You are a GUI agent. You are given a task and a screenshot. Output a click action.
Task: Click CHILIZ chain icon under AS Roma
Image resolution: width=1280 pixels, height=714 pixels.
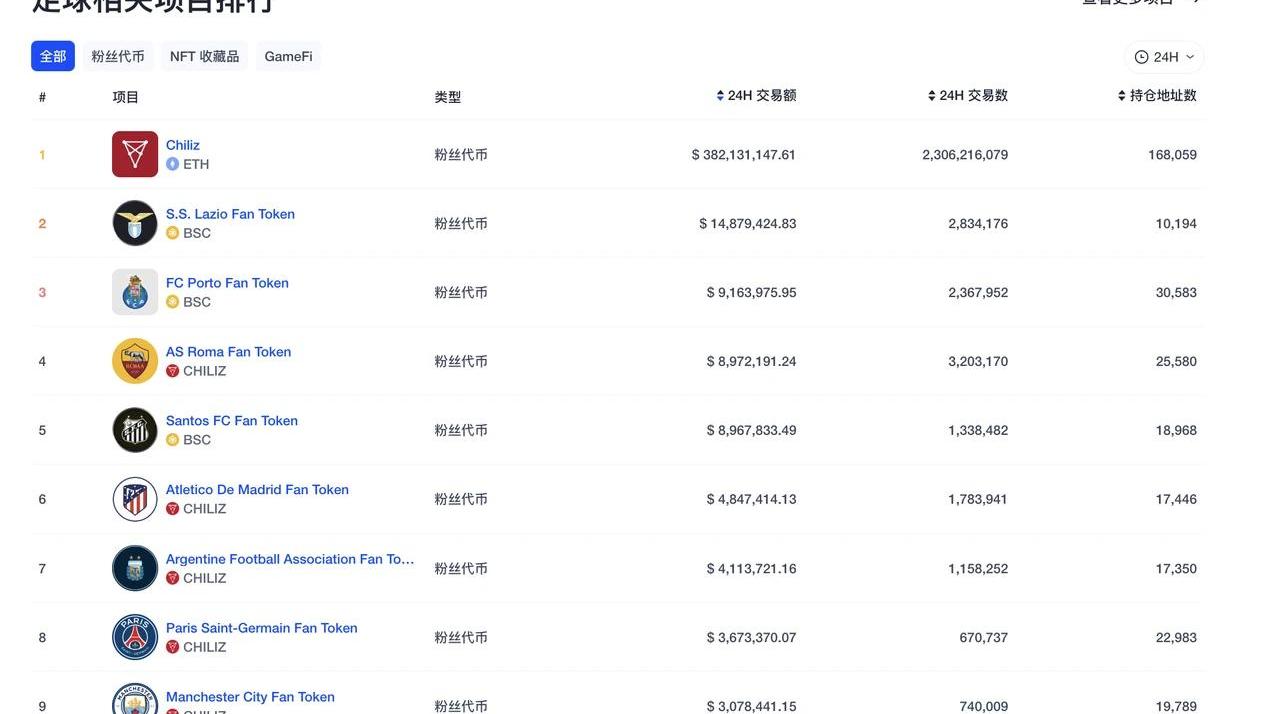(172, 371)
